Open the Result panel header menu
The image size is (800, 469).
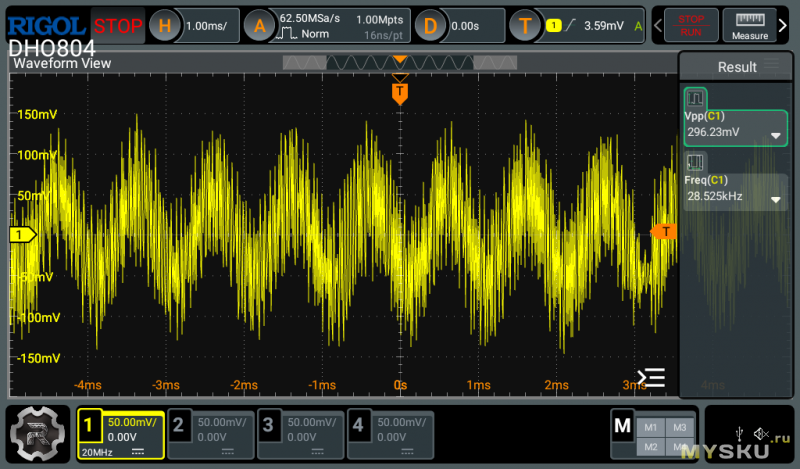tap(771, 66)
